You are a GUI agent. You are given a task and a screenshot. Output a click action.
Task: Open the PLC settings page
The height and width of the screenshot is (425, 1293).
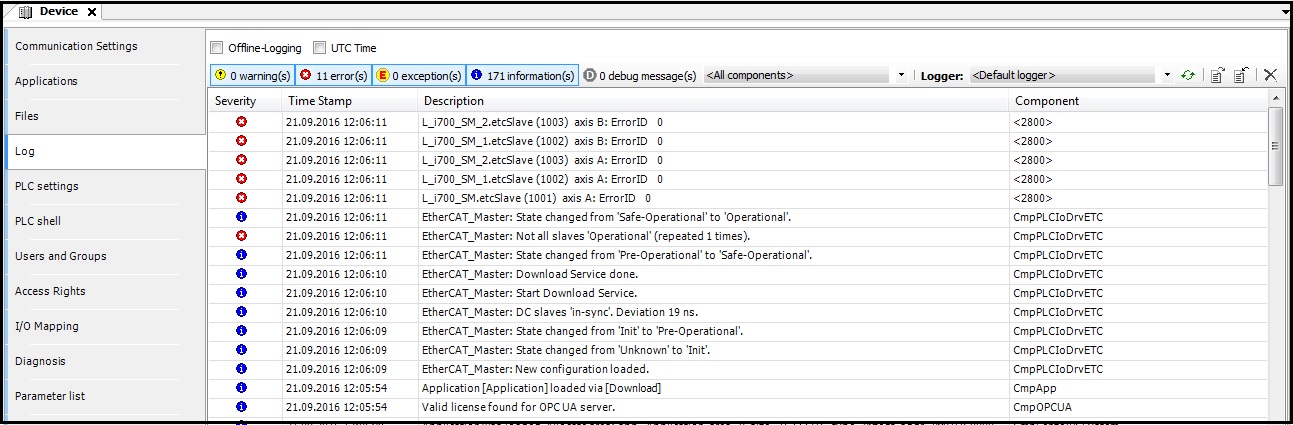105,186
